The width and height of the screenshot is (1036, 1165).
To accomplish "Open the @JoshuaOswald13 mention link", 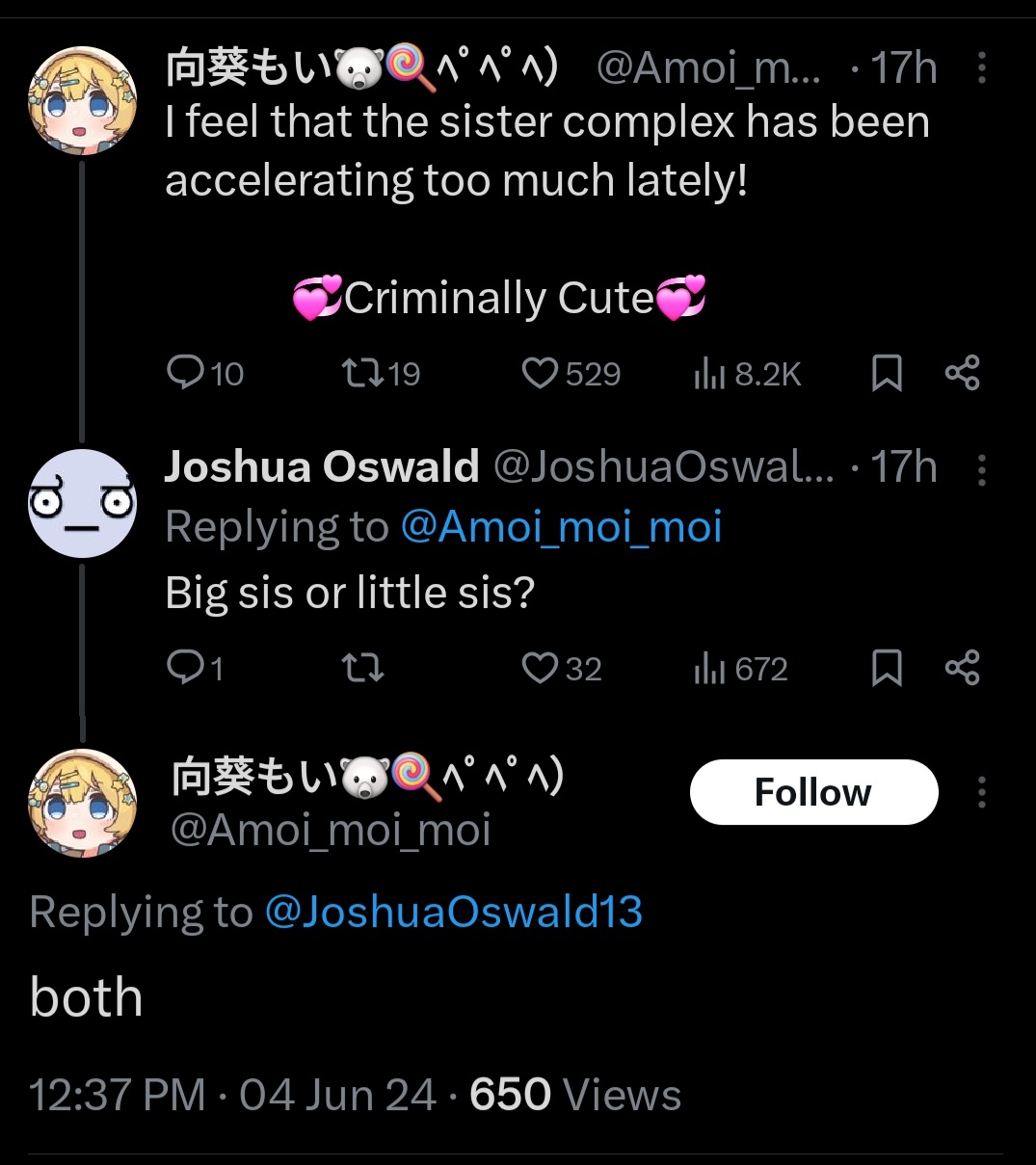I will pyautogui.click(x=453, y=912).
